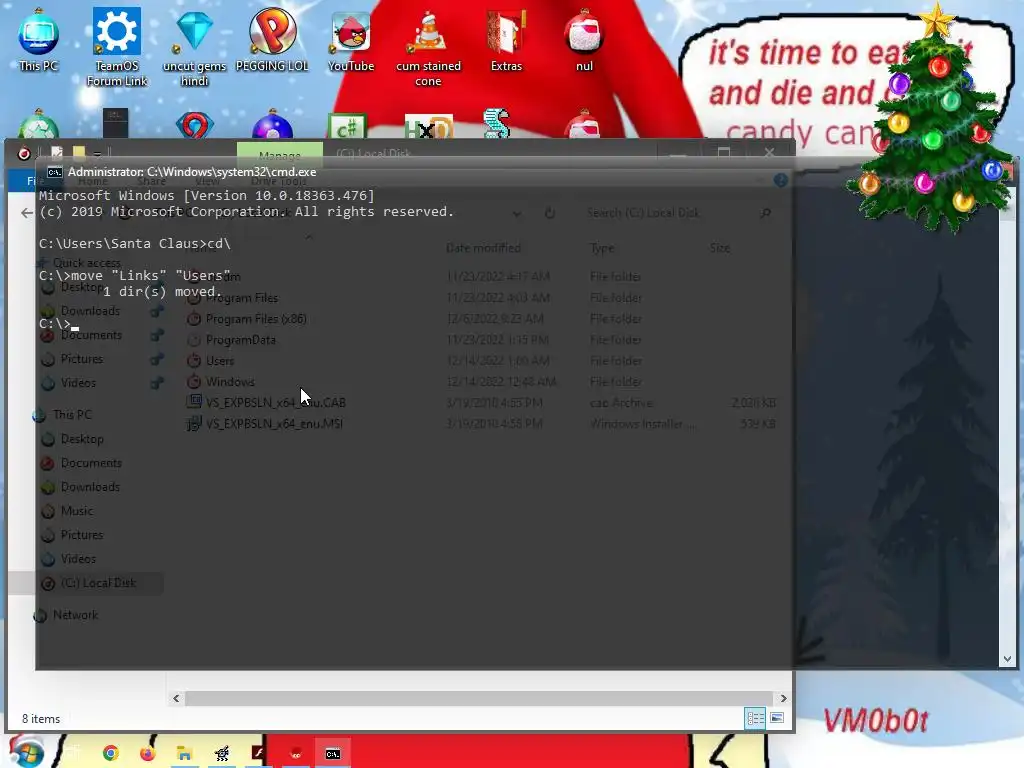Launch Firefox from the taskbar
Image resolution: width=1024 pixels, height=768 pixels.
click(x=148, y=754)
